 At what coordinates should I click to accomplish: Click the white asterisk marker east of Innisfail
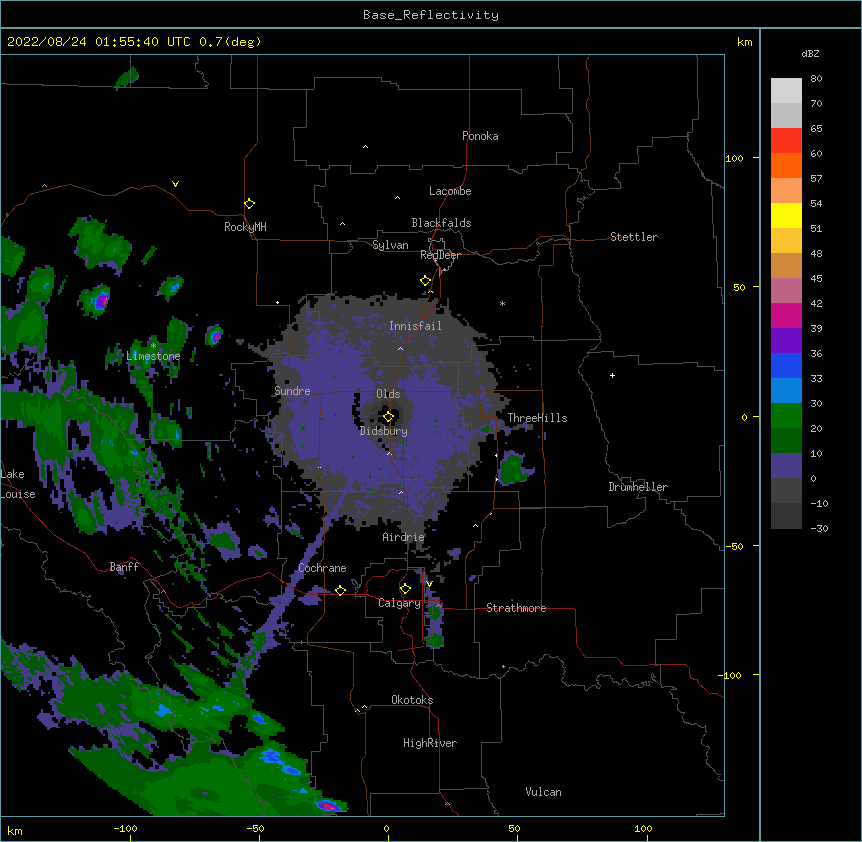coord(502,303)
